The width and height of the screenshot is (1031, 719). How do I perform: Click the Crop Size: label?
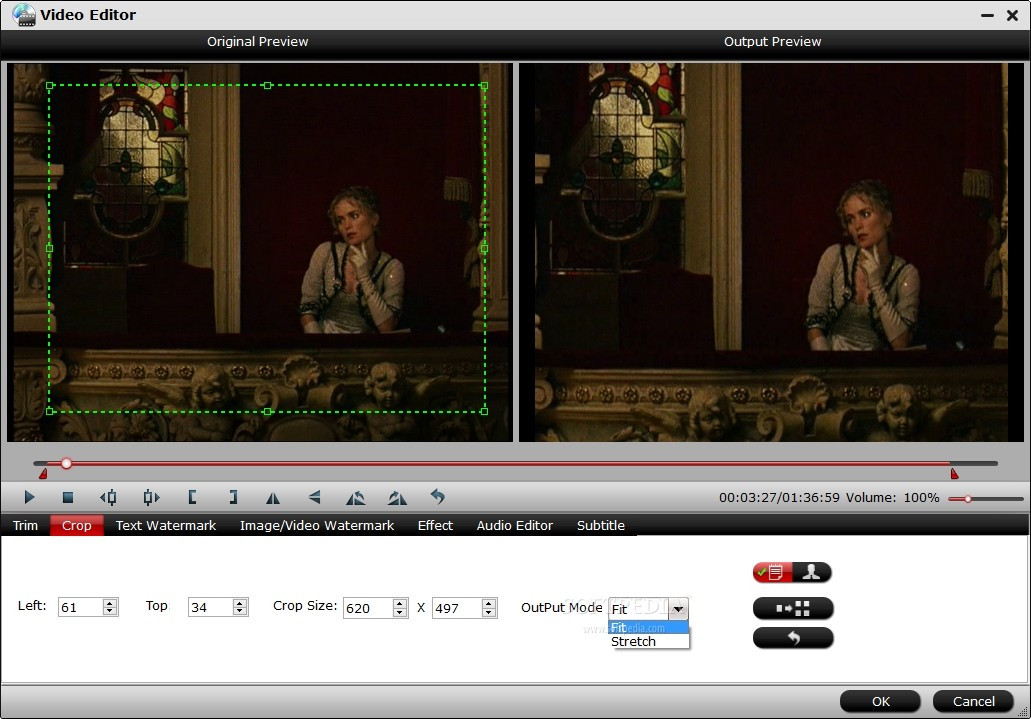click(305, 605)
